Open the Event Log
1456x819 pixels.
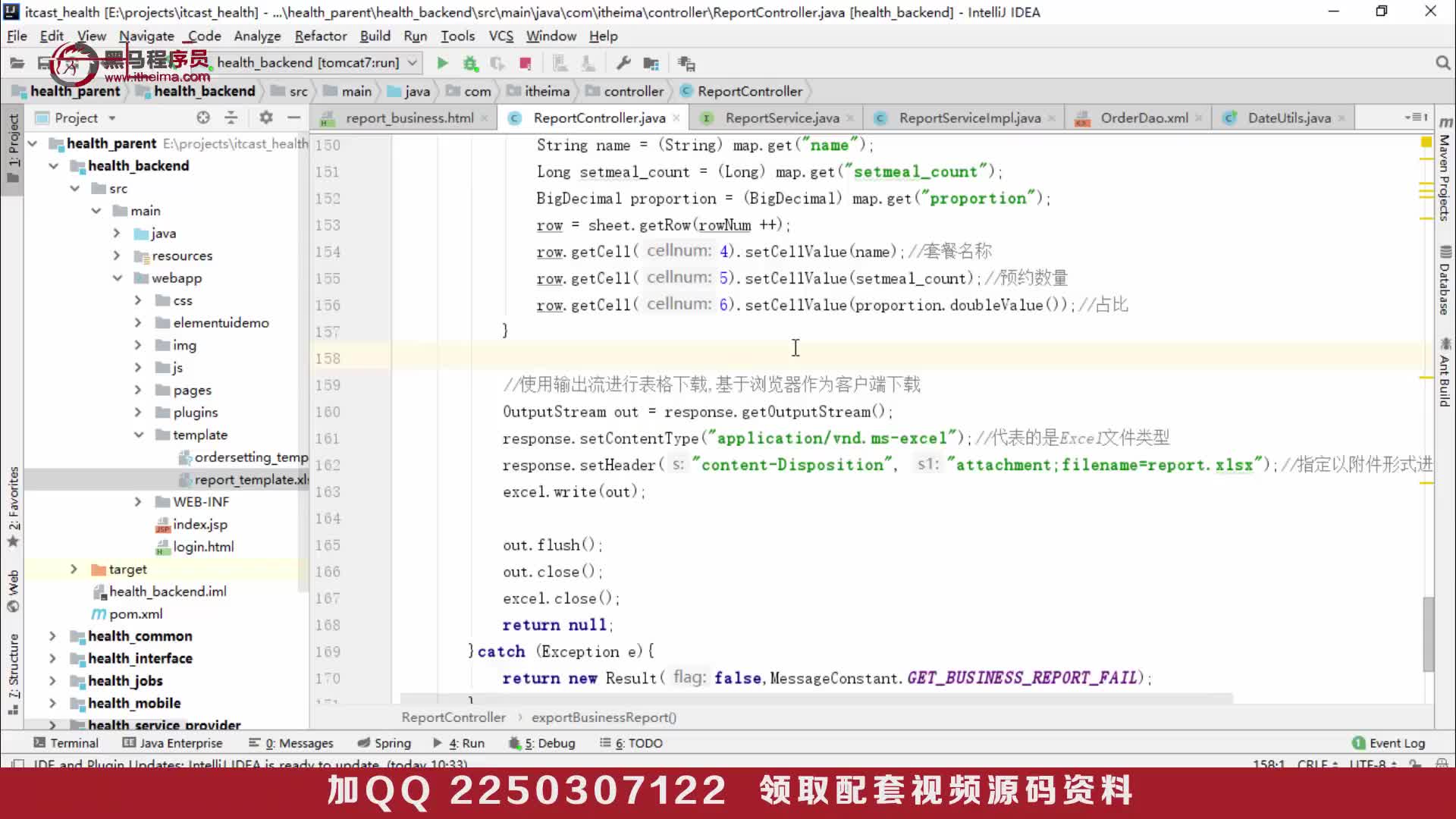[1389, 743]
